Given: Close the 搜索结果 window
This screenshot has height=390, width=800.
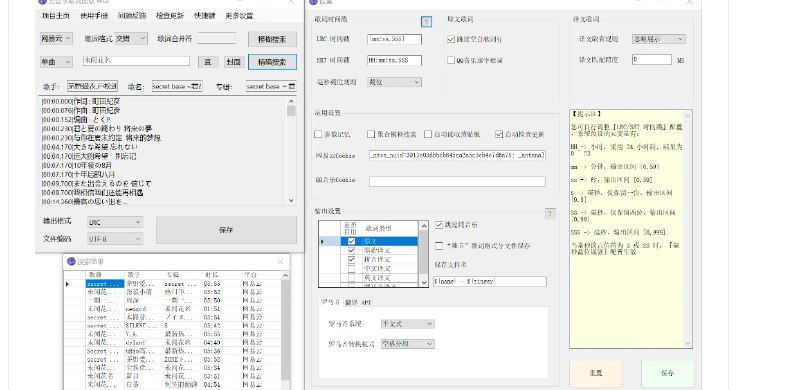Looking at the screenshot, I should (280, 261).
